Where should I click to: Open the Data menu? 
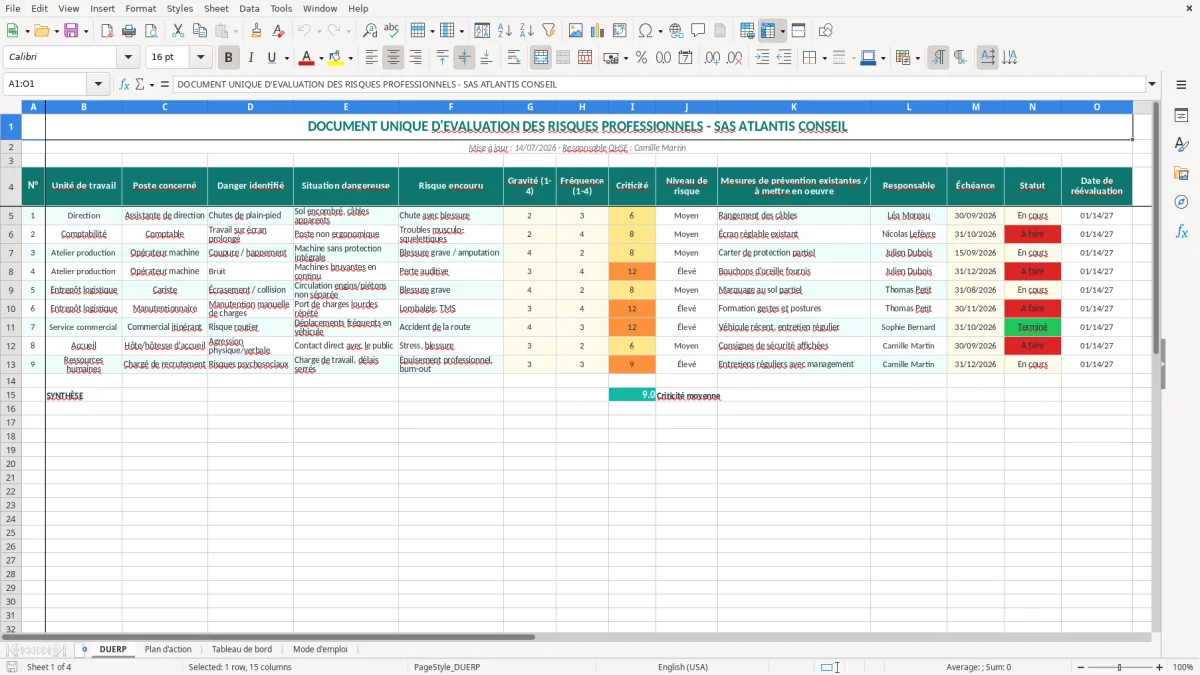(249, 8)
